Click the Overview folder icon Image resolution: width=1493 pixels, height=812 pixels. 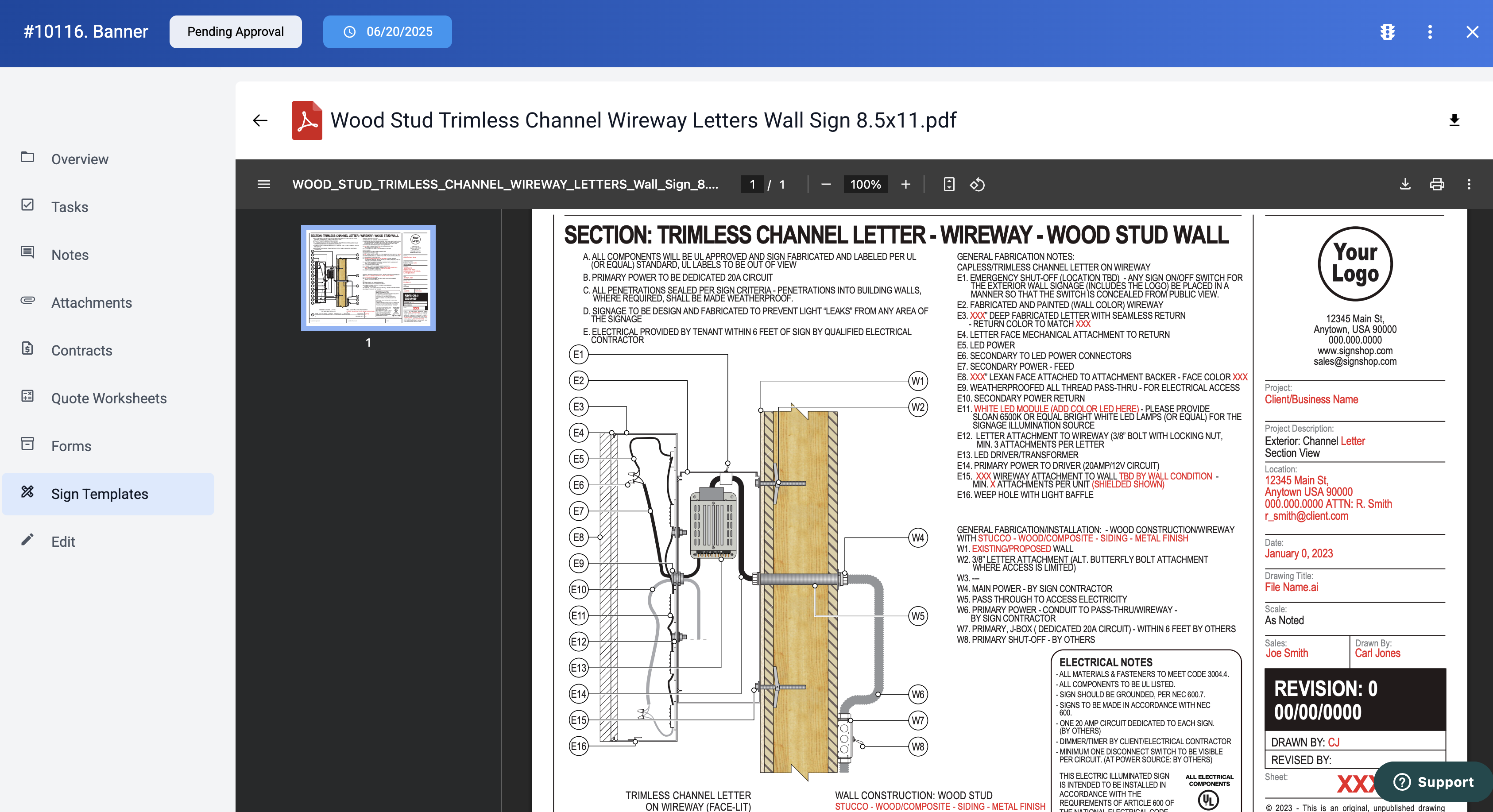click(x=27, y=157)
